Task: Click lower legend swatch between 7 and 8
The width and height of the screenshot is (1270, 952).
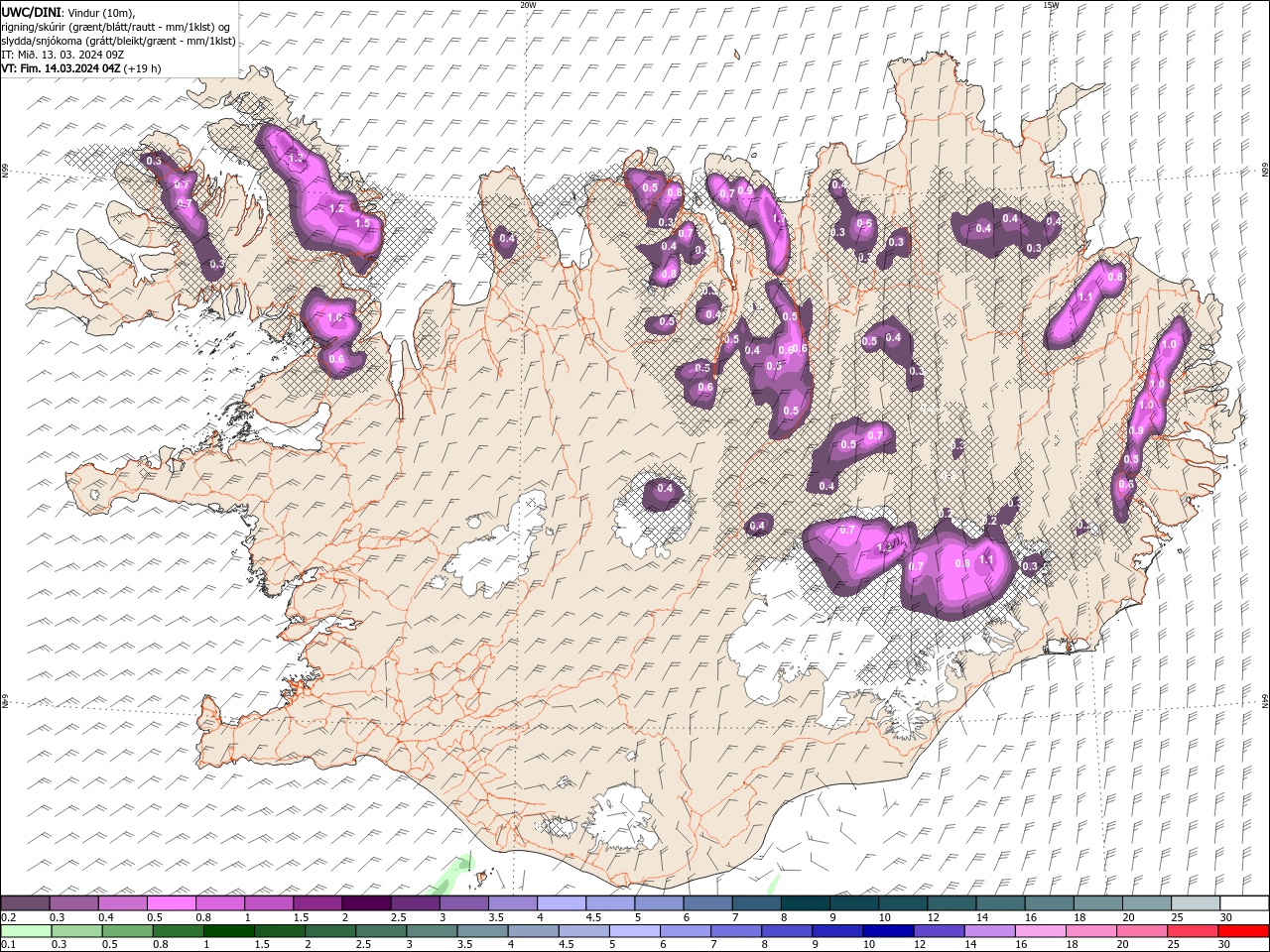Action: pyautogui.click(x=735, y=931)
